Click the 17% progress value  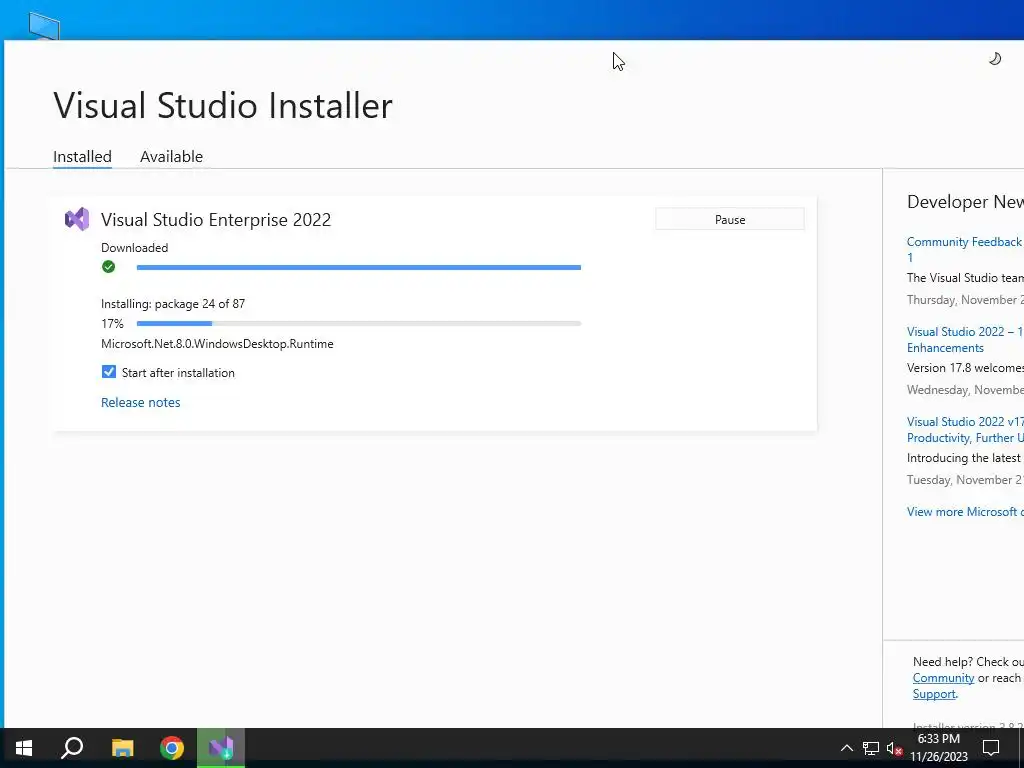click(112, 323)
